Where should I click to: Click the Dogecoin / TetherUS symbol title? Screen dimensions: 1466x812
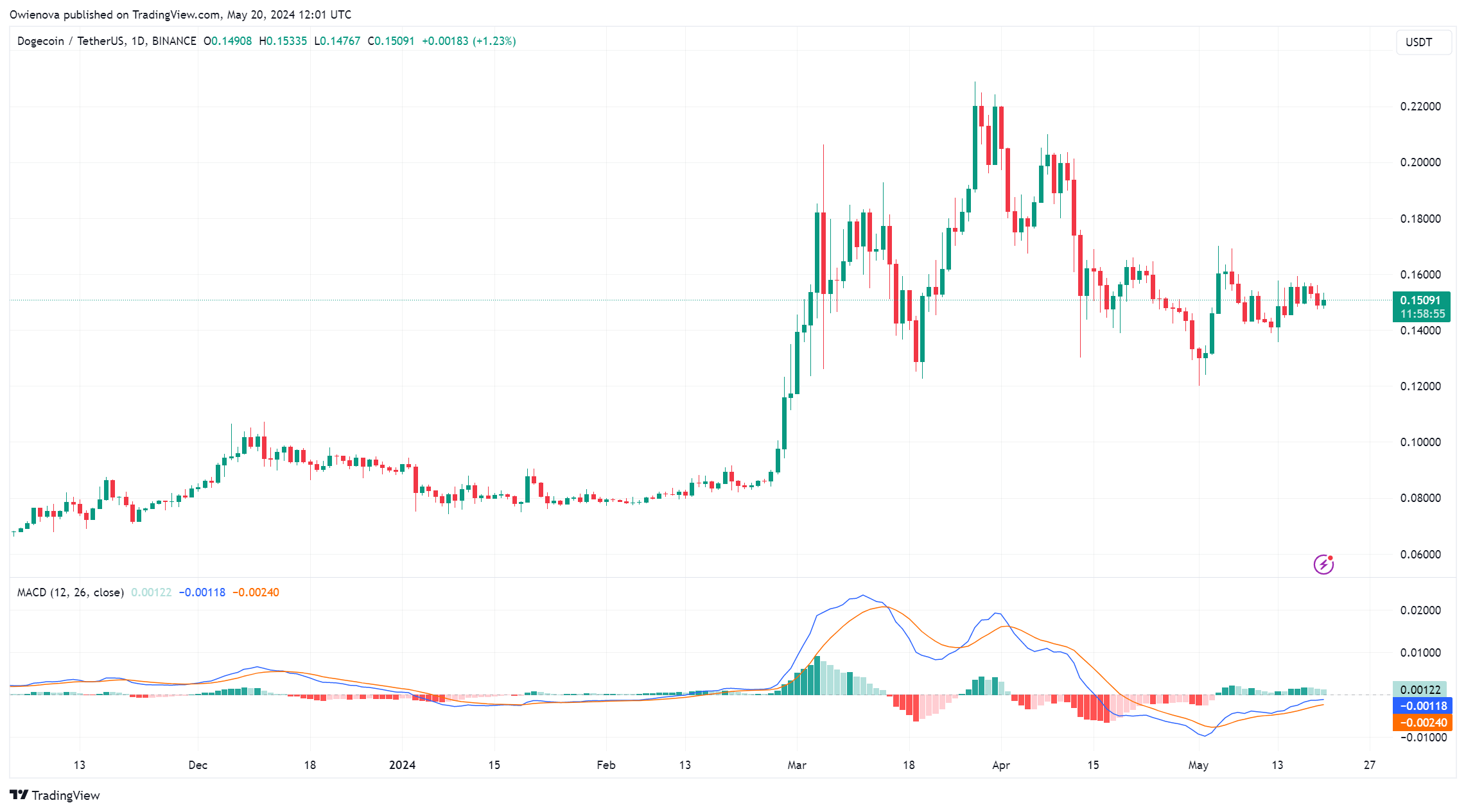pyautogui.click(x=107, y=41)
